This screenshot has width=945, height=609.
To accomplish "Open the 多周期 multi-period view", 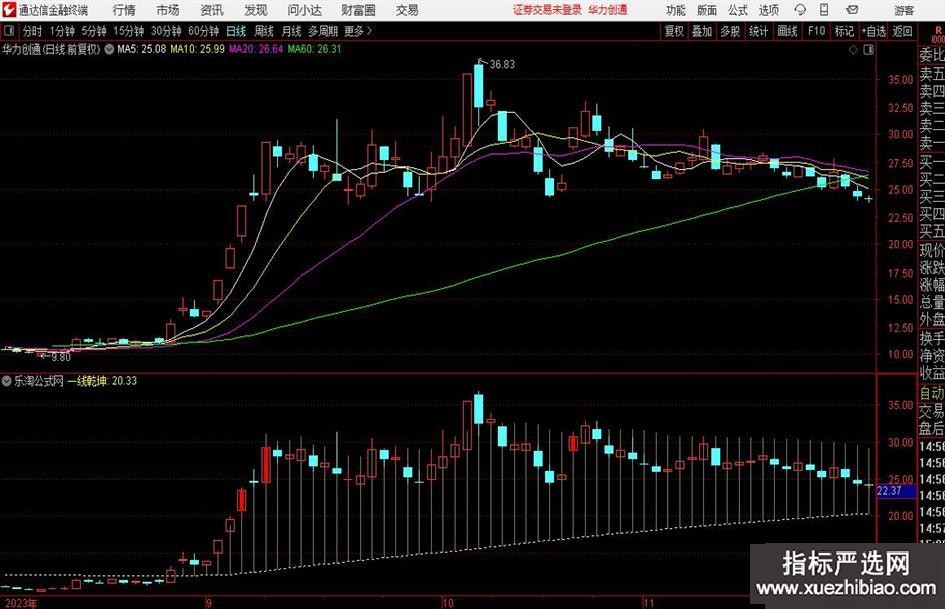I will click(323, 31).
